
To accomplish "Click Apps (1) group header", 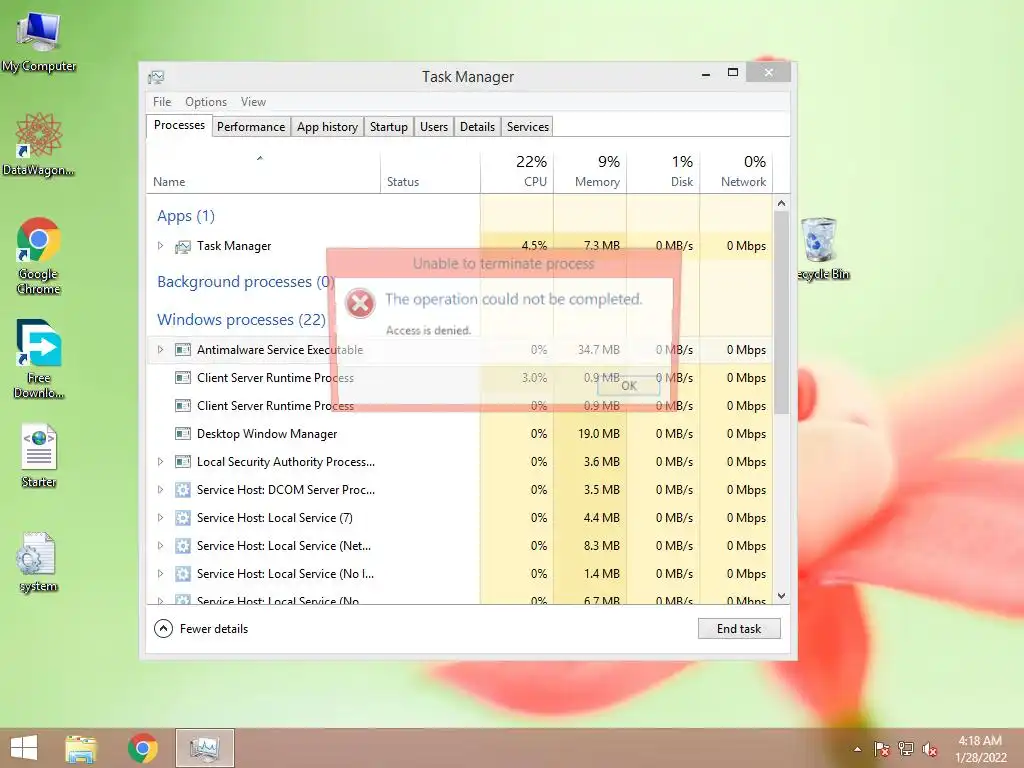I will click(x=185, y=216).
